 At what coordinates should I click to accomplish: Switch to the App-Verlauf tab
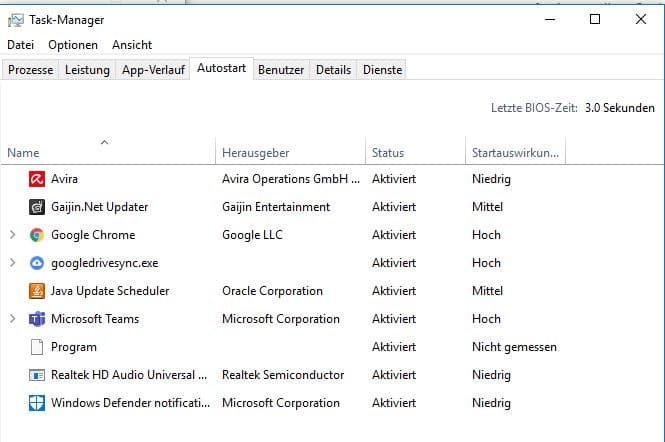pos(153,70)
